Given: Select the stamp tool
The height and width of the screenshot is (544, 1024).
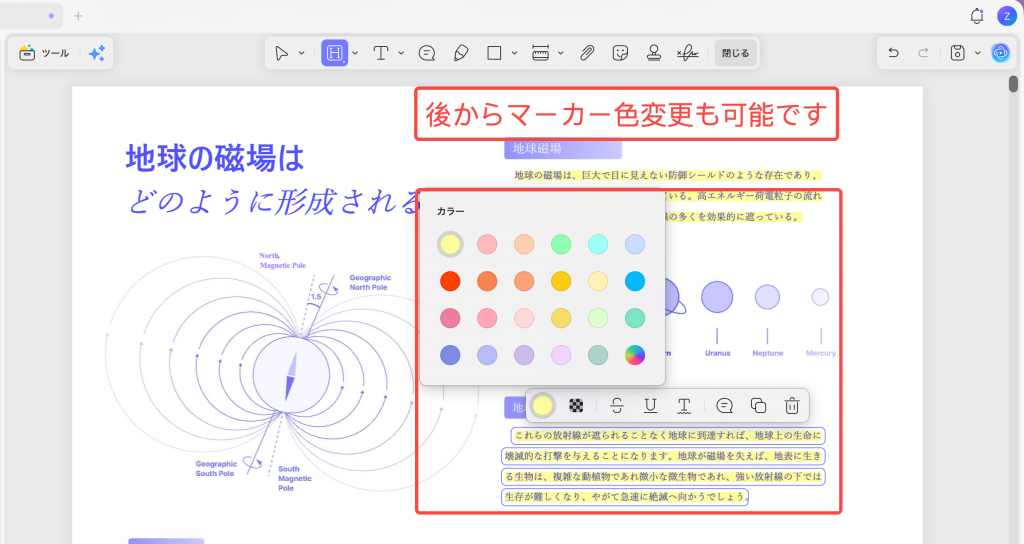Looking at the screenshot, I should click(x=654, y=53).
